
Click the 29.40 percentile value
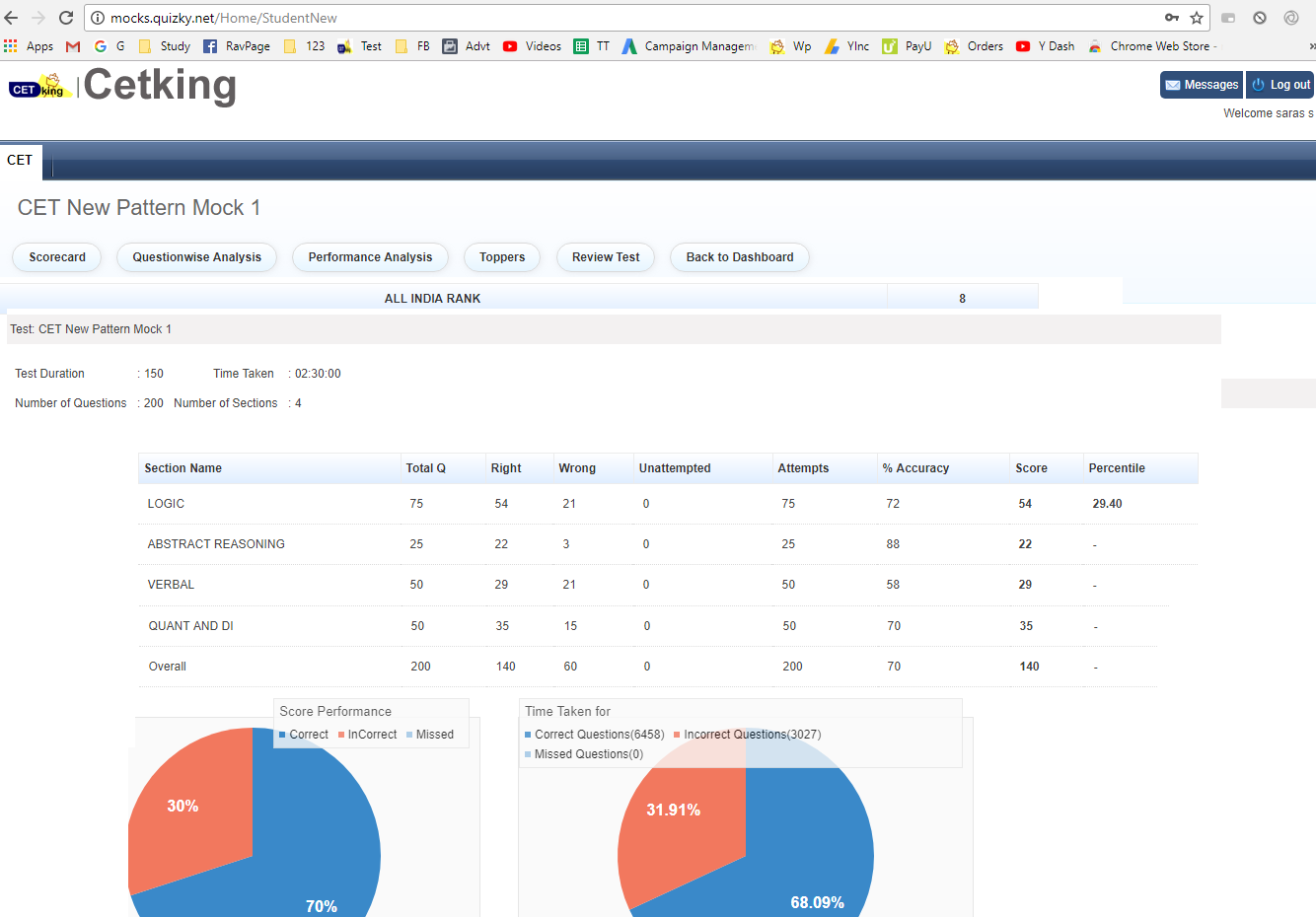pyautogui.click(x=1107, y=504)
